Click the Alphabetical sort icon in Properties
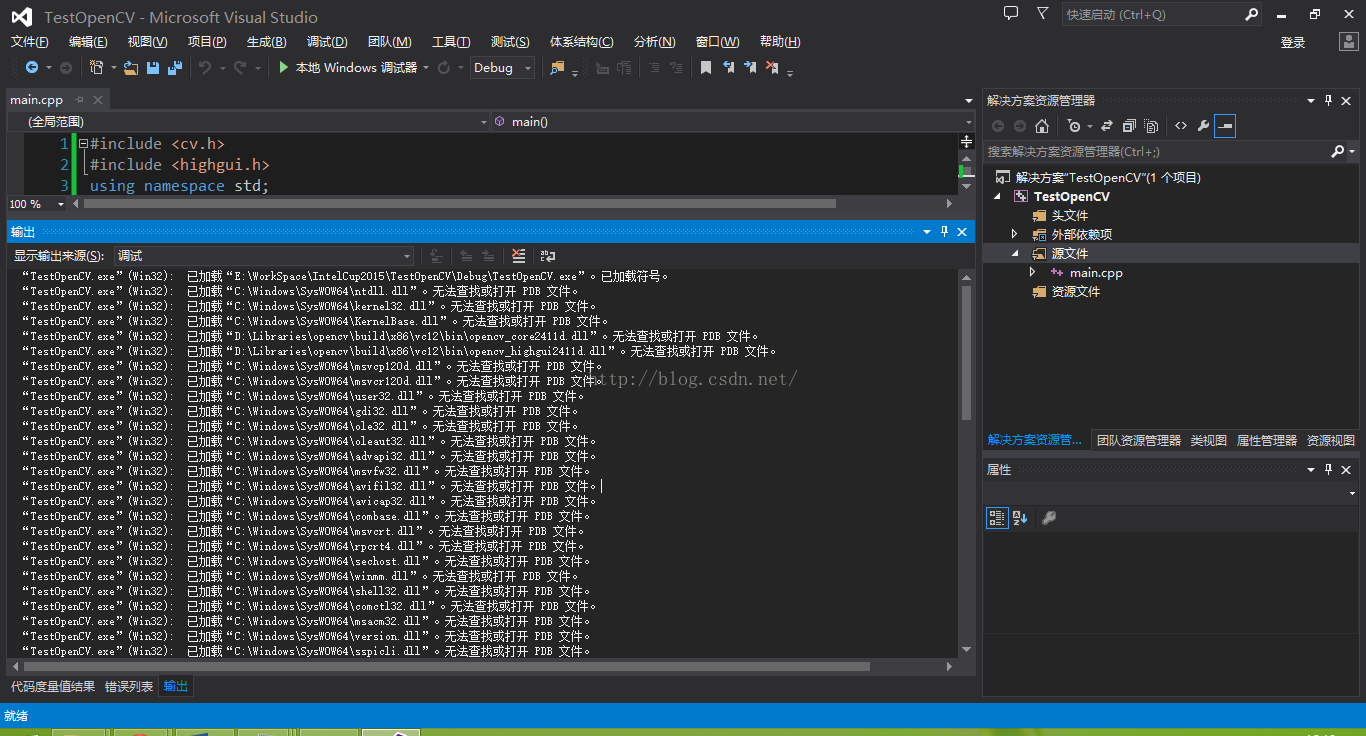 1020,518
